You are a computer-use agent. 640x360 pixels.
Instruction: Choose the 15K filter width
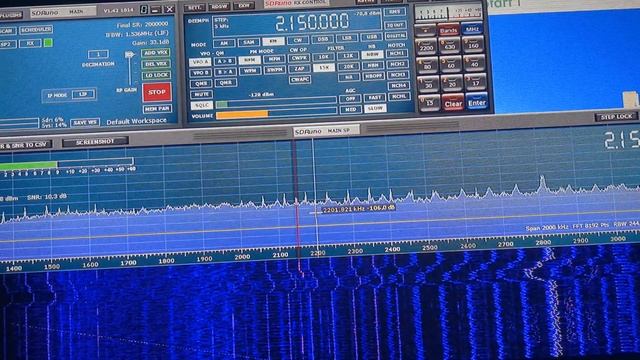(324, 68)
